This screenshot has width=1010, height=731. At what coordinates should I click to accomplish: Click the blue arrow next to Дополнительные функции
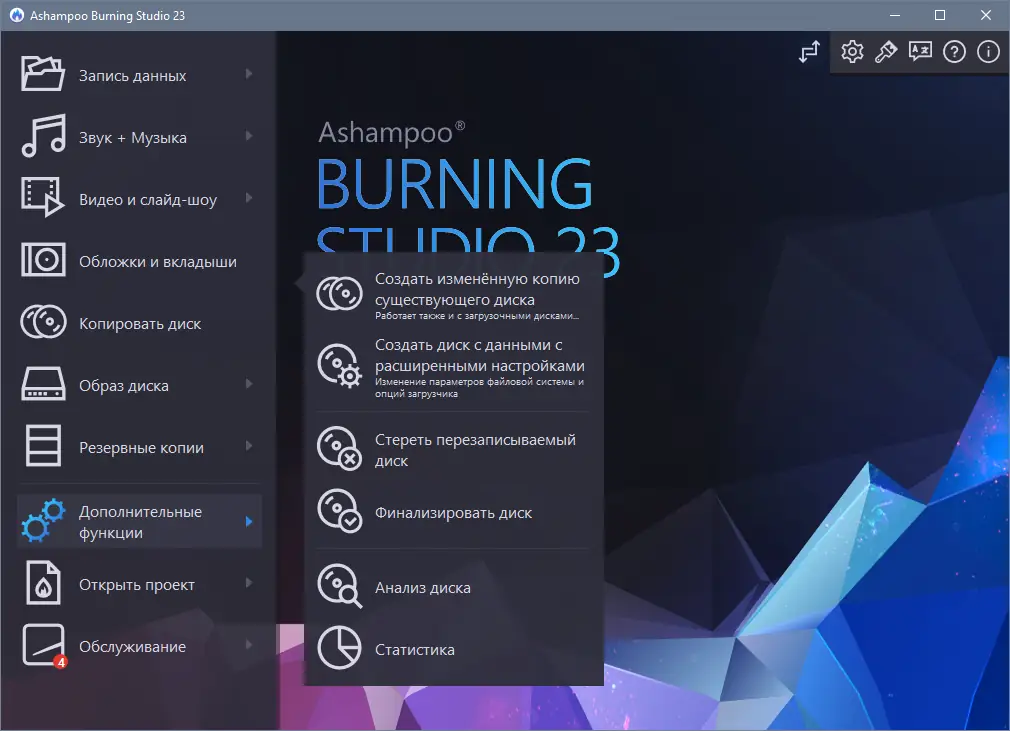point(249,521)
